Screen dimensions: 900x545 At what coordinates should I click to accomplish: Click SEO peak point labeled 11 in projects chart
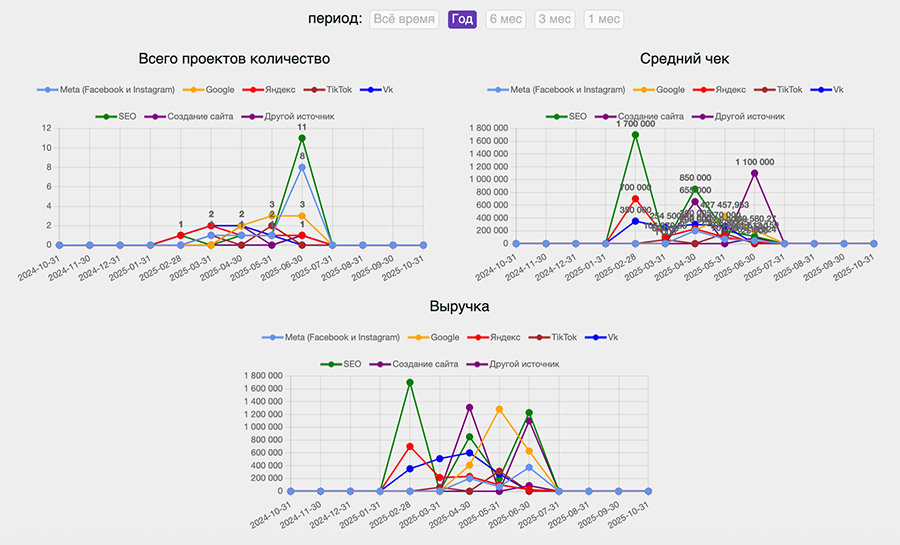pos(301,138)
